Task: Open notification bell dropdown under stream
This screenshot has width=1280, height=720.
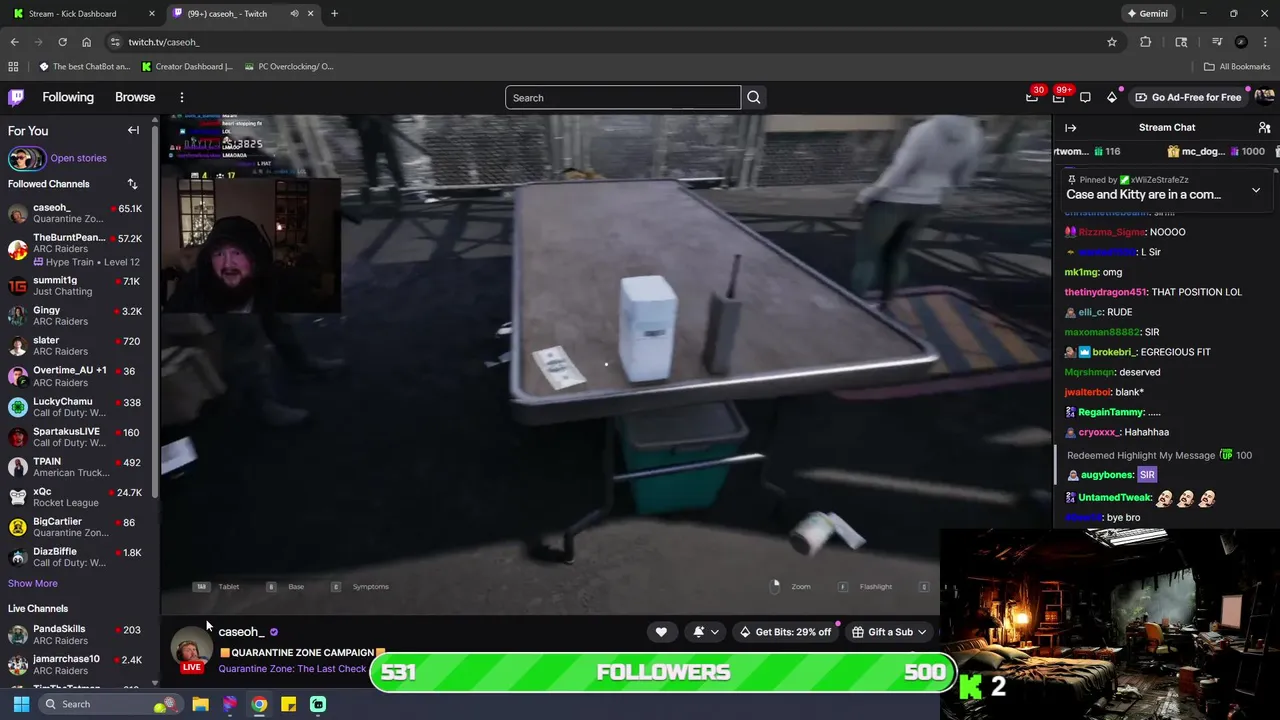Action: click(x=706, y=632)
